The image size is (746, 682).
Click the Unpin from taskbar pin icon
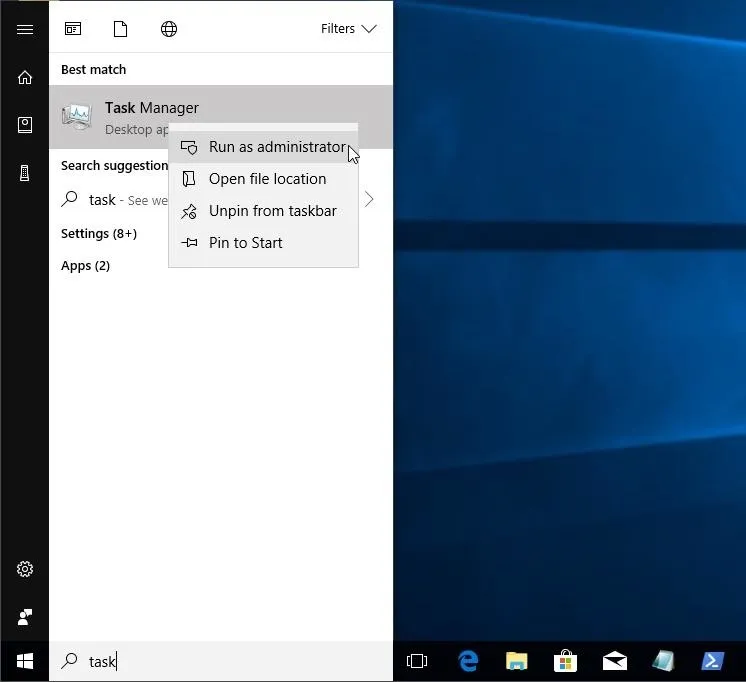coord(189,211)
